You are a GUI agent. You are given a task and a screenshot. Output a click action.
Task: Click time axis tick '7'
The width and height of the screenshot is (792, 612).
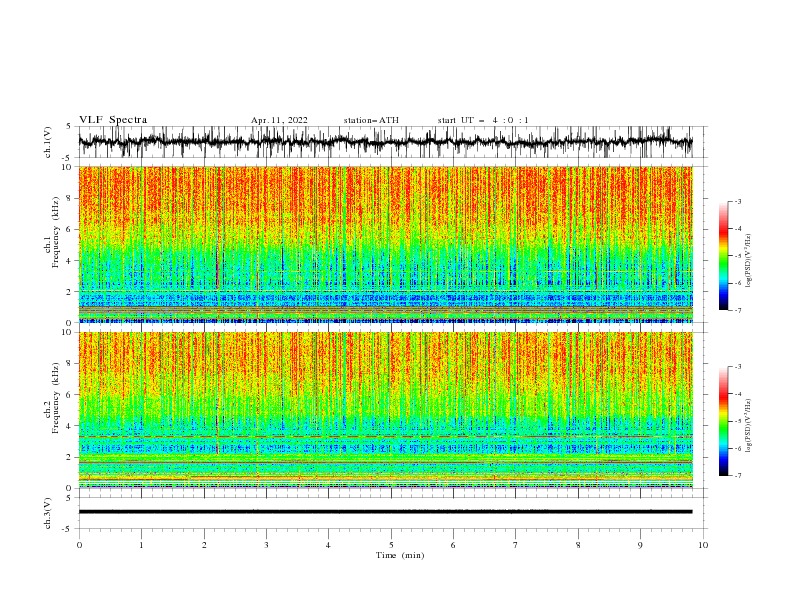(x=516, y=545)
